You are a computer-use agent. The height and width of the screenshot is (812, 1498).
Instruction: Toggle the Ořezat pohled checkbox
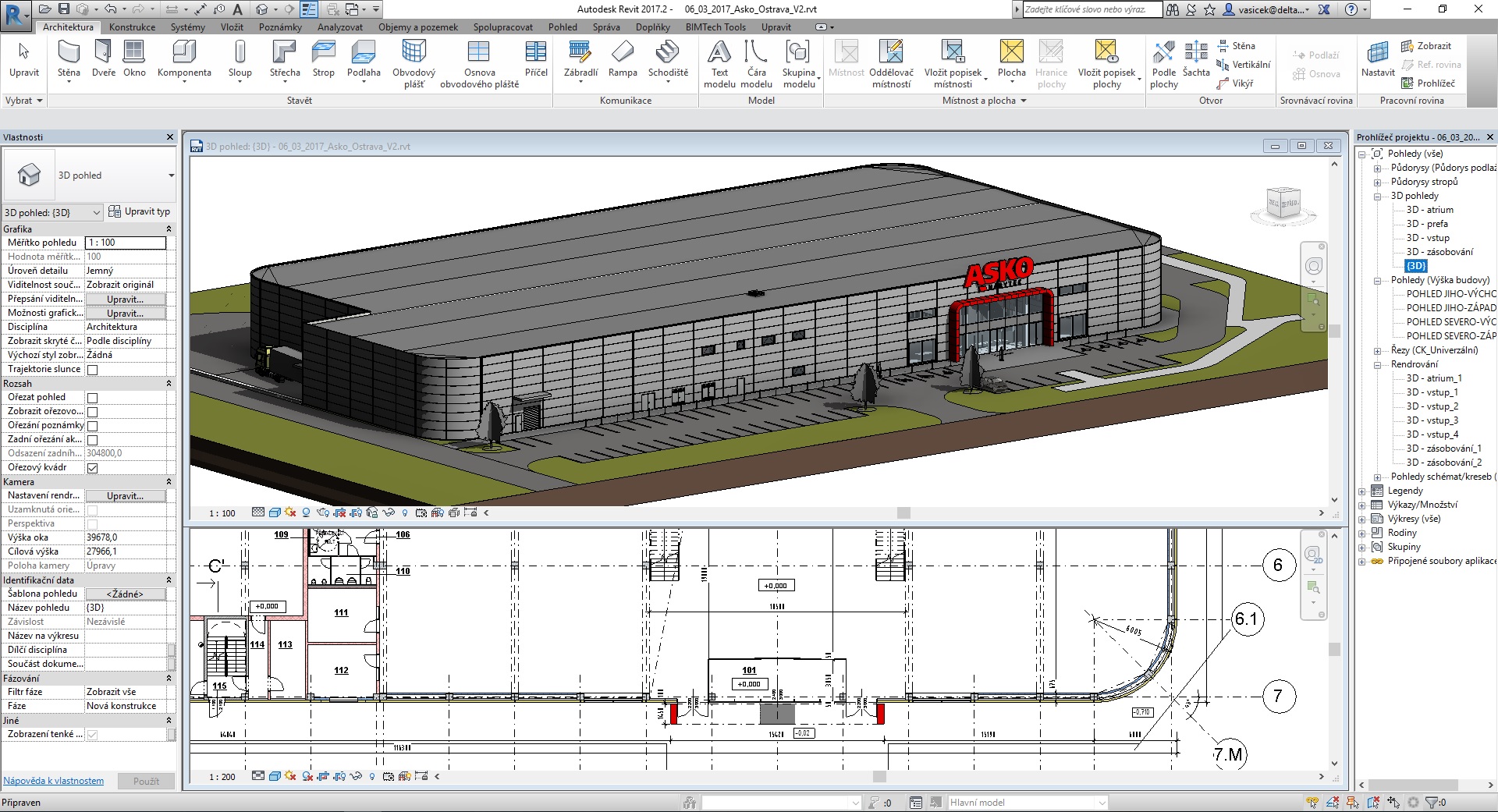pos(92,398)
